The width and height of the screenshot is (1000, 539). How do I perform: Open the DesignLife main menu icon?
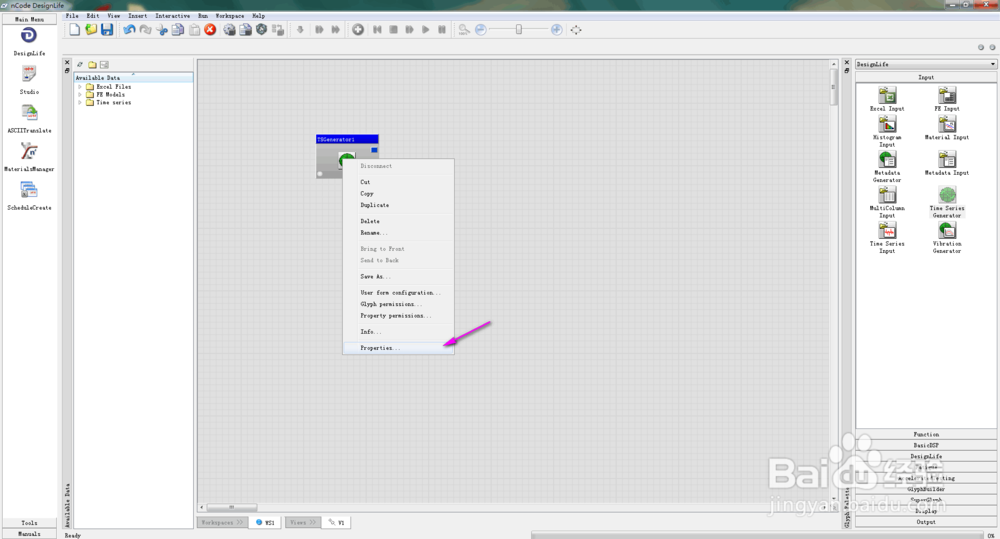(x=29, y=36)
